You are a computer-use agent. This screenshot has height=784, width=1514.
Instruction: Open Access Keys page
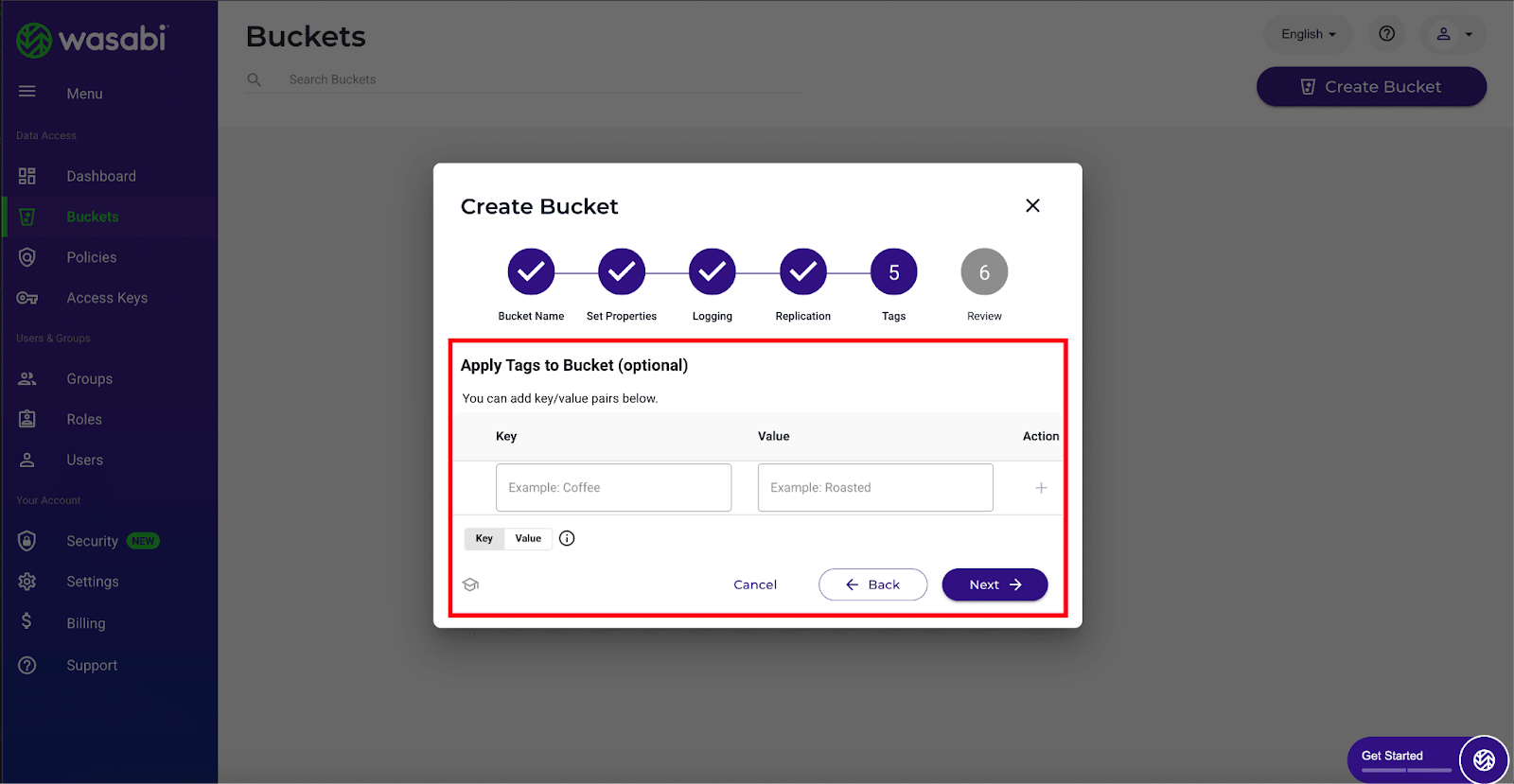pyautogui.click(x=107, y=298)
